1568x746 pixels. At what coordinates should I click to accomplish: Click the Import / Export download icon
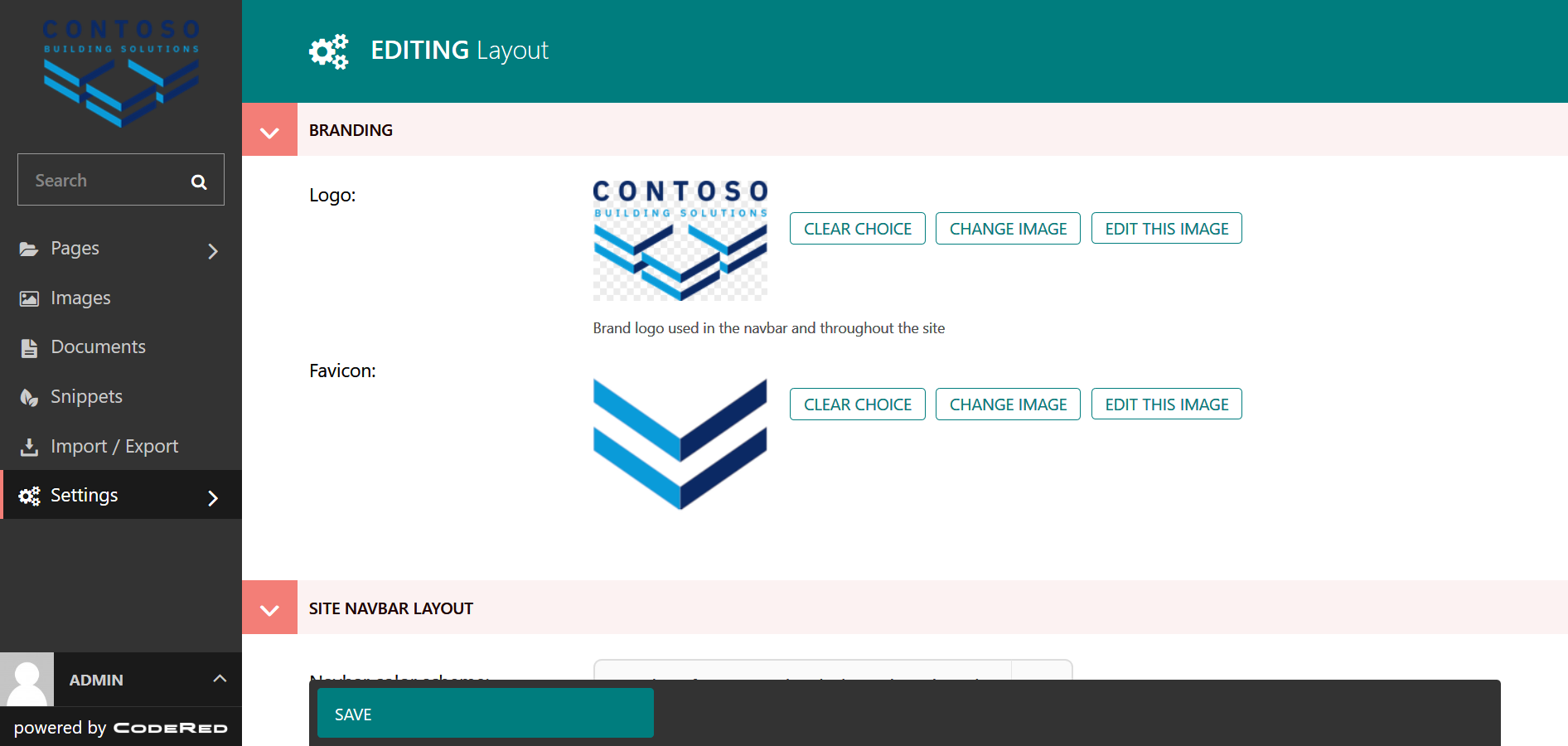[x=29, y=447]
